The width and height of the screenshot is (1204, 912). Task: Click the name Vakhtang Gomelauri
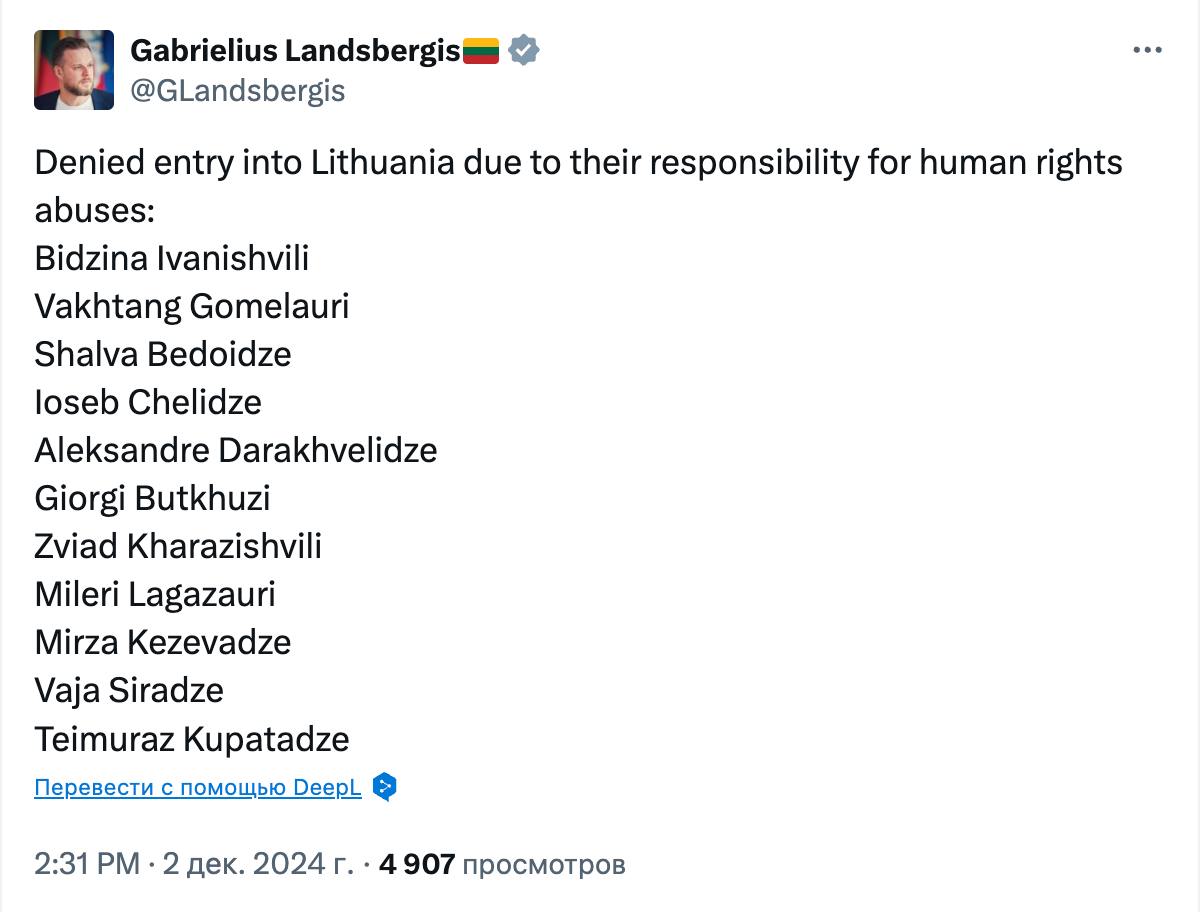pyautogui.click(x=192, y=306)
